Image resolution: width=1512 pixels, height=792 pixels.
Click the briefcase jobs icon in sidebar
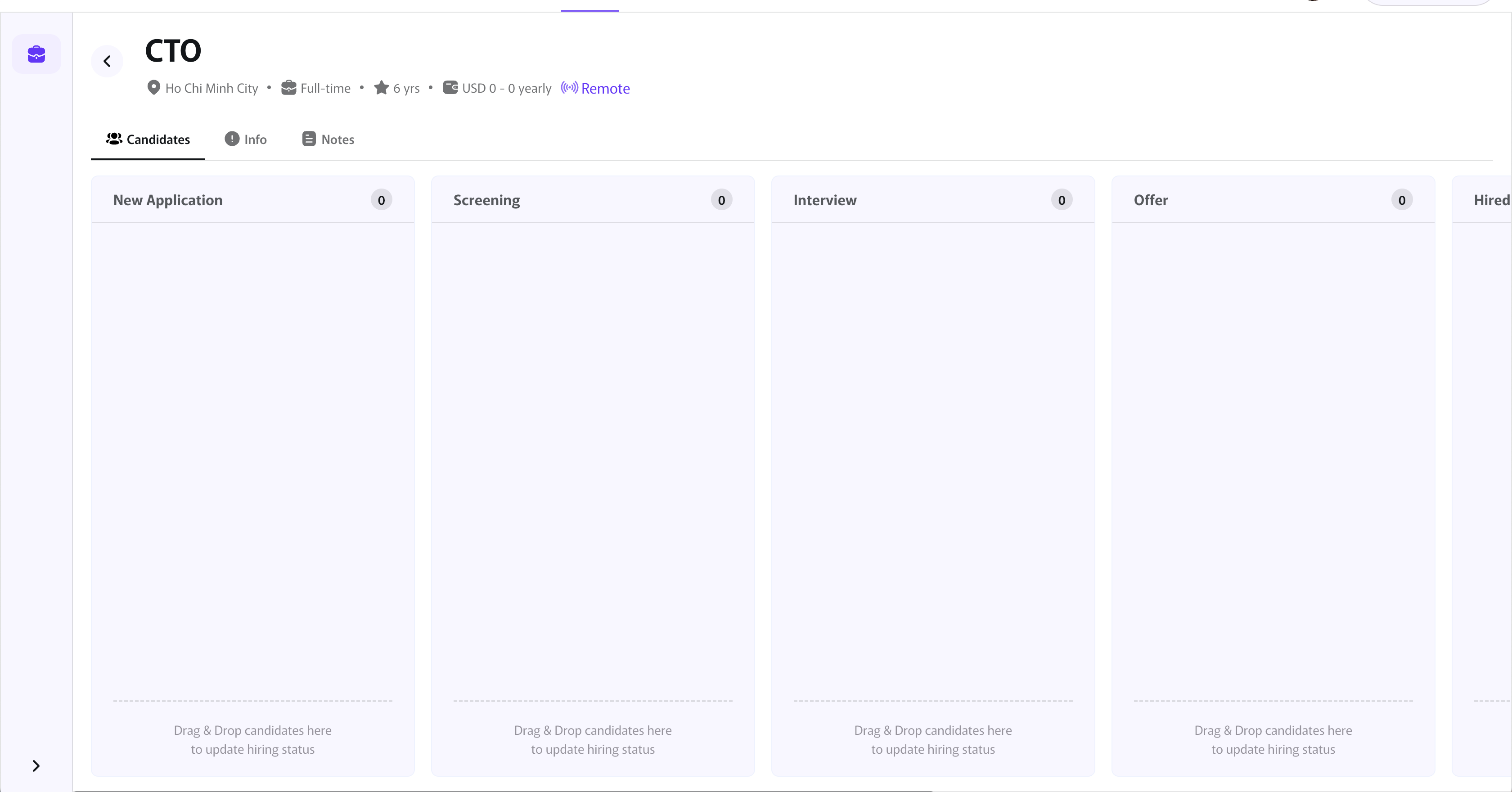36,54
